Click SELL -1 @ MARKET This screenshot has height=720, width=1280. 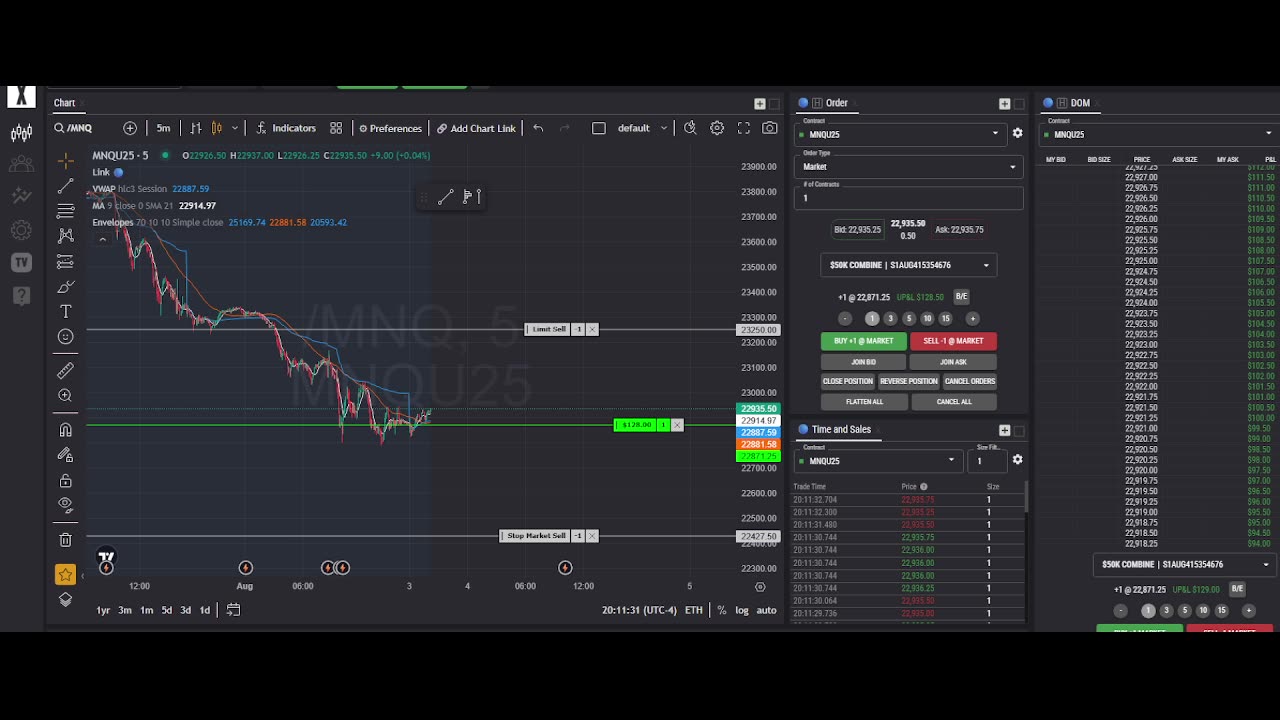953,341
